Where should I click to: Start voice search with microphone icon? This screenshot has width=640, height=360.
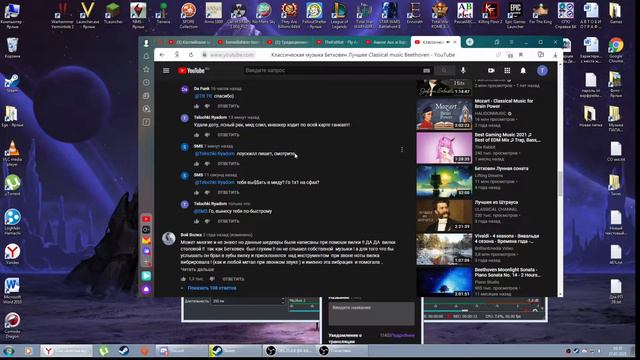463,71
